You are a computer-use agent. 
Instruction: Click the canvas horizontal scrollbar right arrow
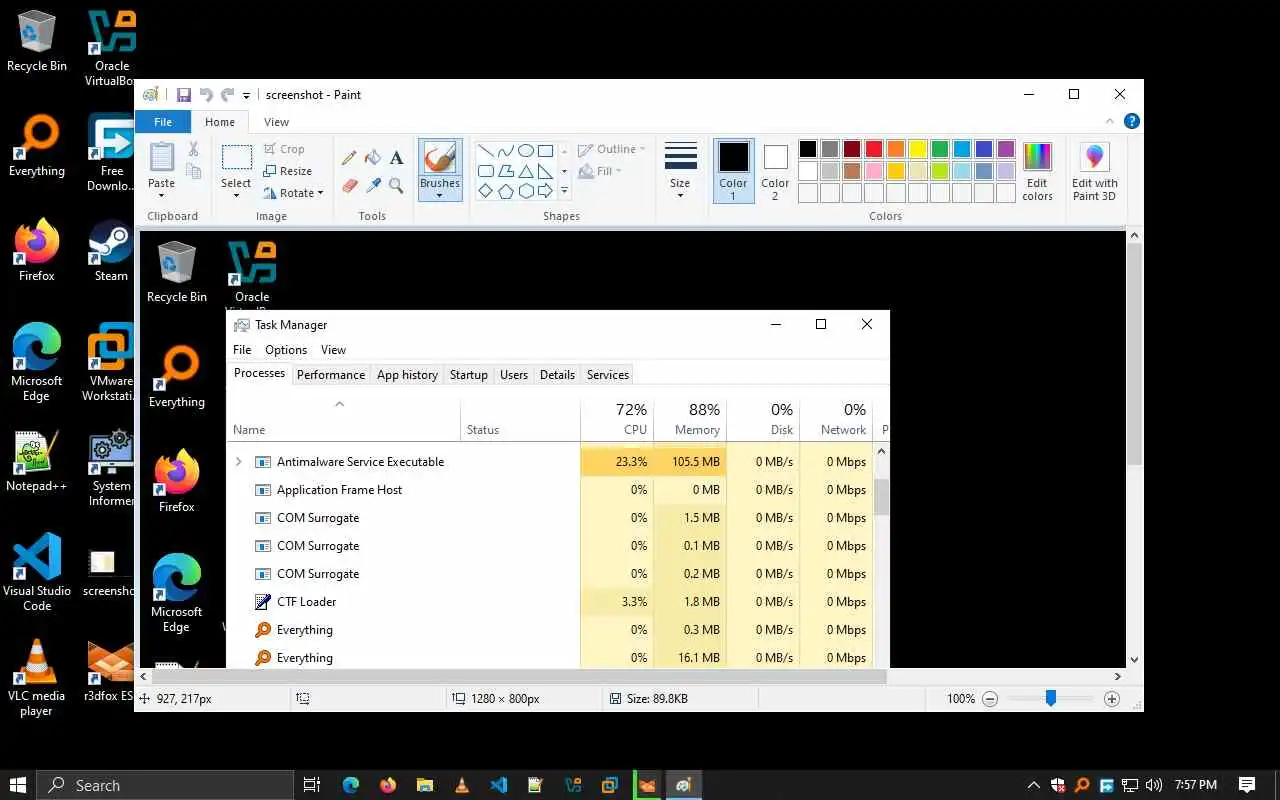[1118, 676]
